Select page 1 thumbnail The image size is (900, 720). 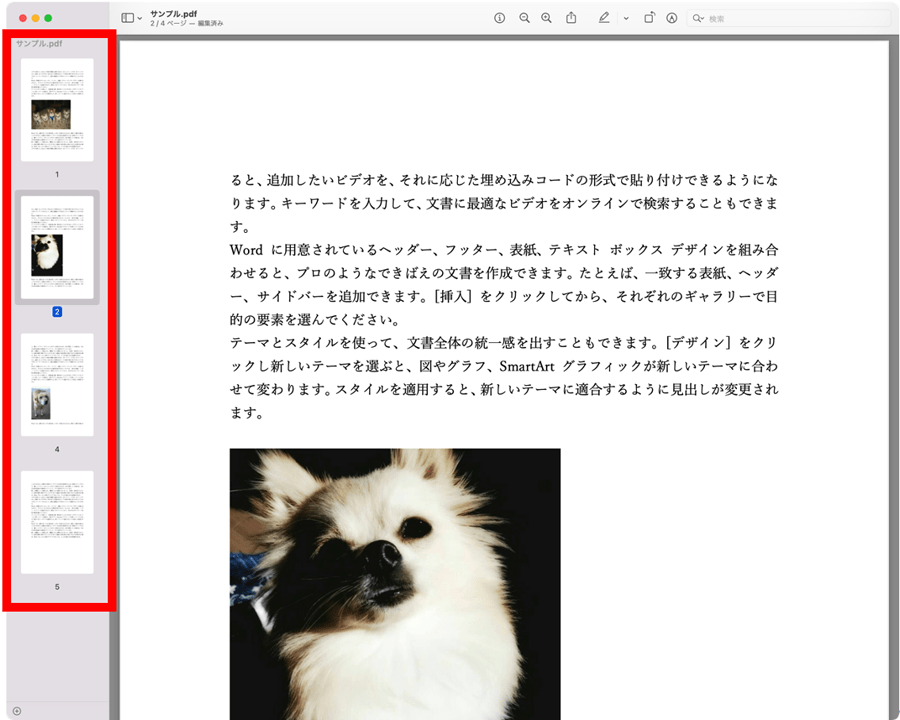pyautogui.click(x=57, y=110)
